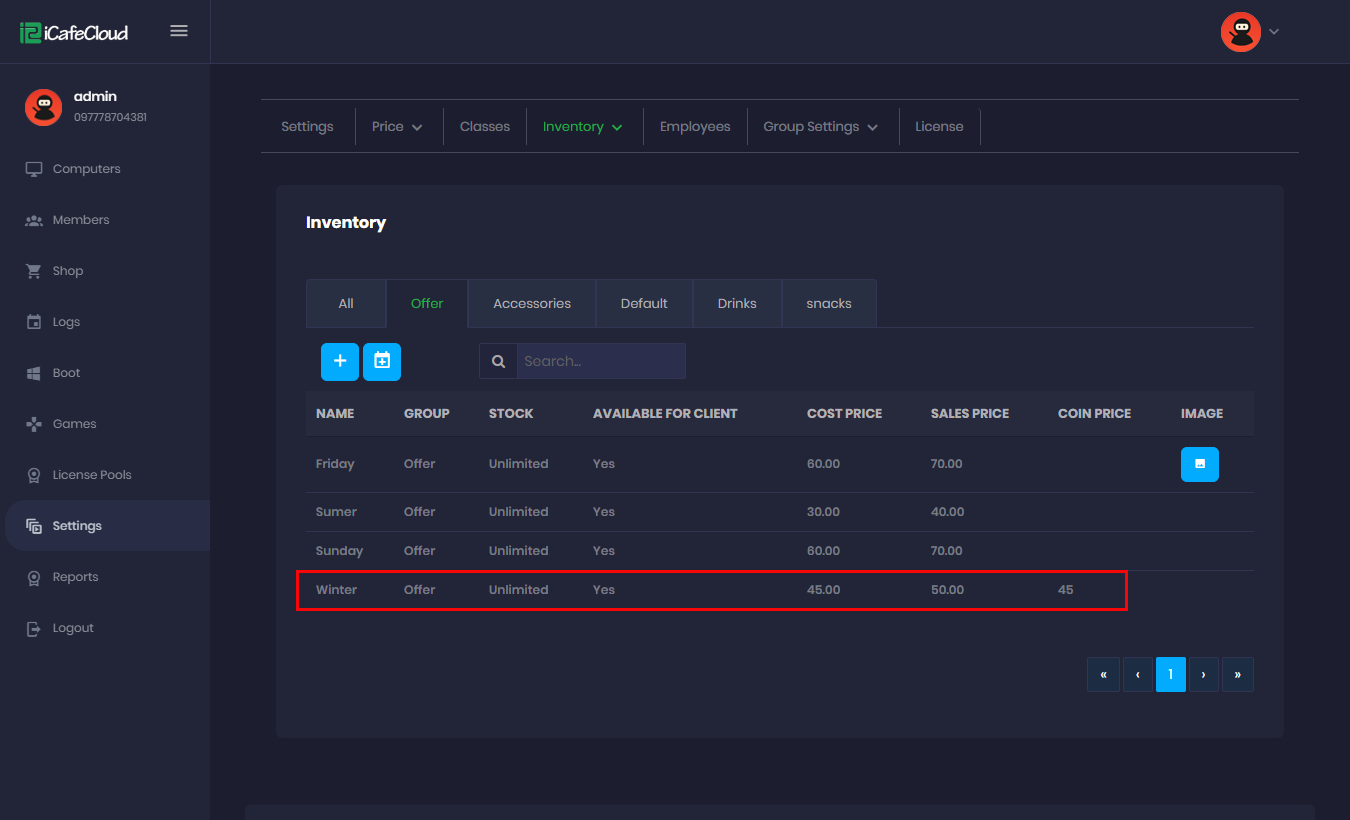Click the plus icon to add inventory item
Viewport: 1350px width, 820px height.
340,361
